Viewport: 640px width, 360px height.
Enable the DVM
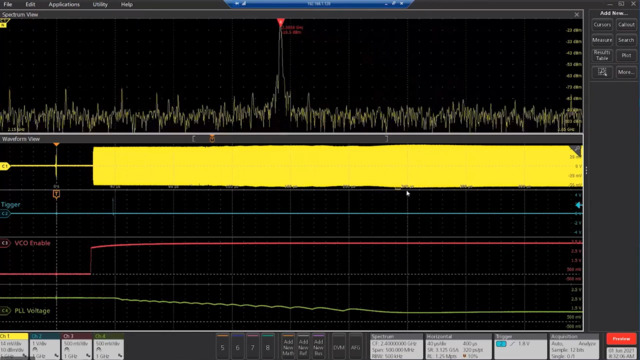(x=339, y=347)
